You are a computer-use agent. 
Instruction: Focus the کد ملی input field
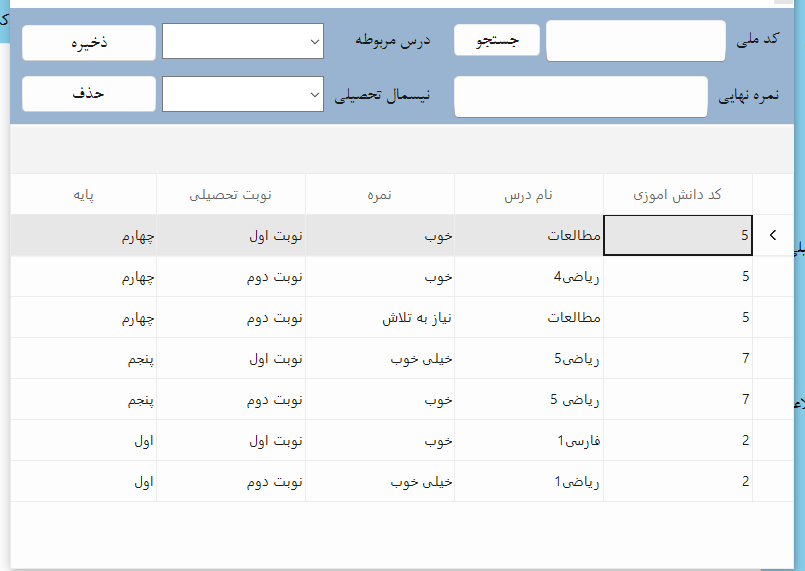tap(635, 41)
